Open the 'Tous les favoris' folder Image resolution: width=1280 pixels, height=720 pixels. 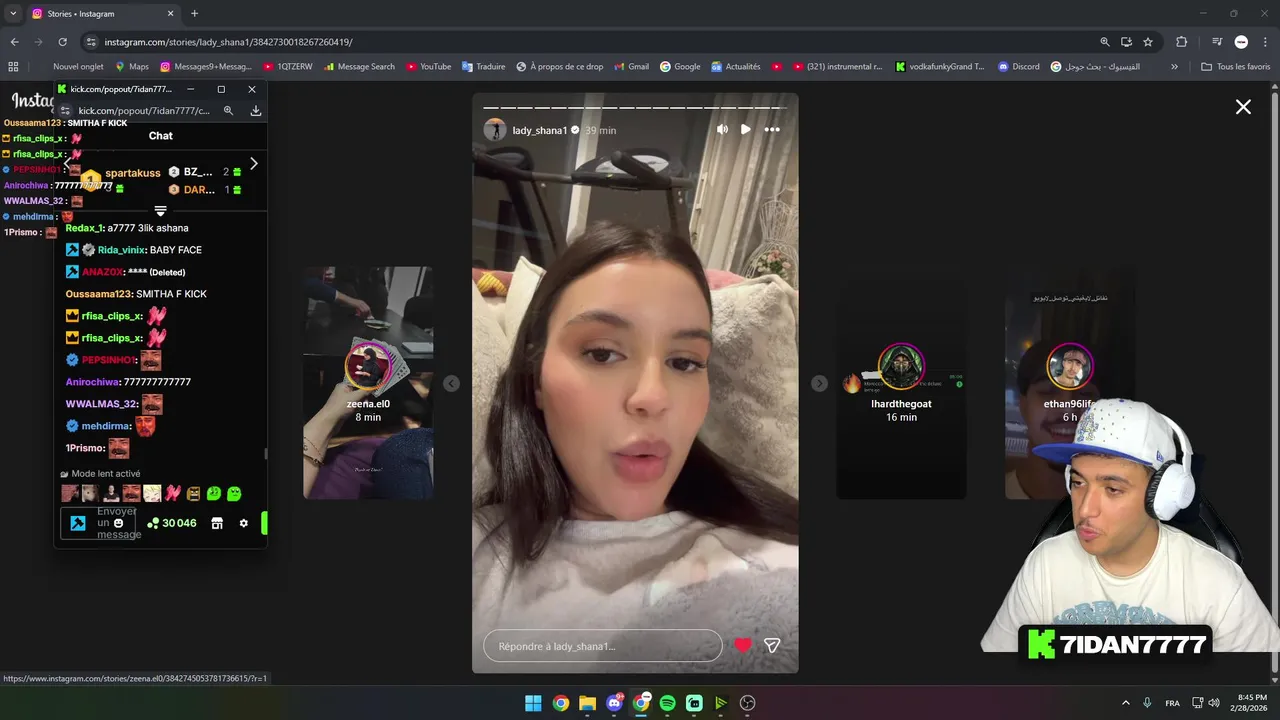pyautogui.click(x=1235, y=67)
